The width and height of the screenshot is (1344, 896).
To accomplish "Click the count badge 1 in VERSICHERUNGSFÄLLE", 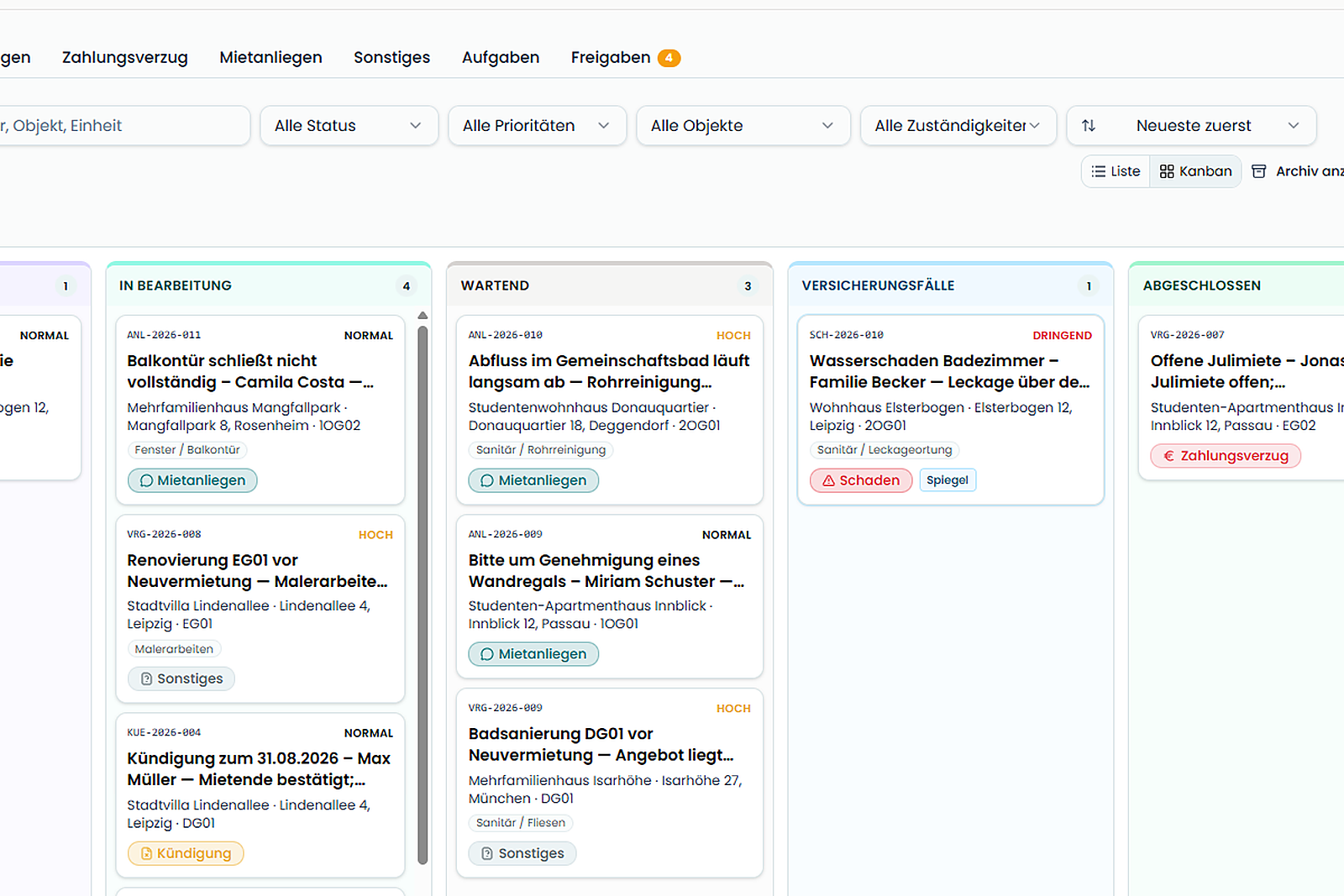I will (1089, 286).
